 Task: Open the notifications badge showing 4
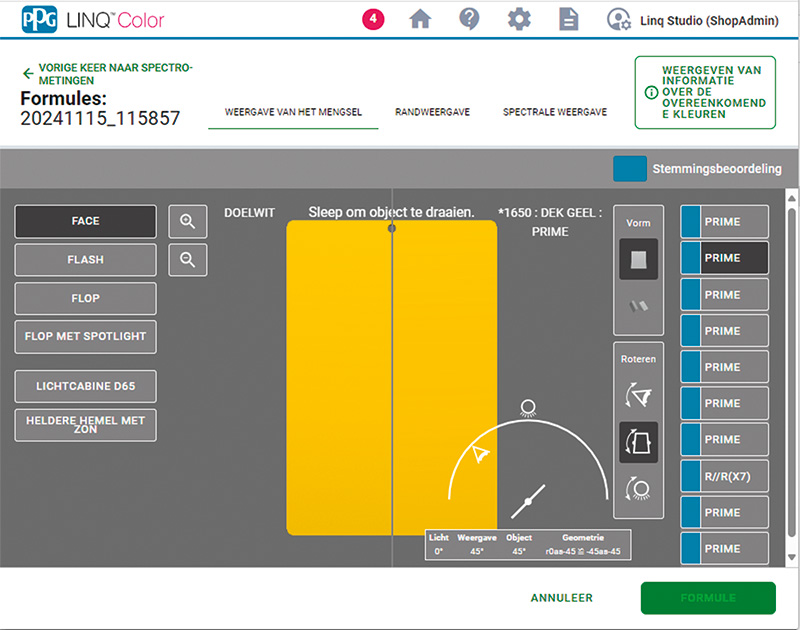373,19
